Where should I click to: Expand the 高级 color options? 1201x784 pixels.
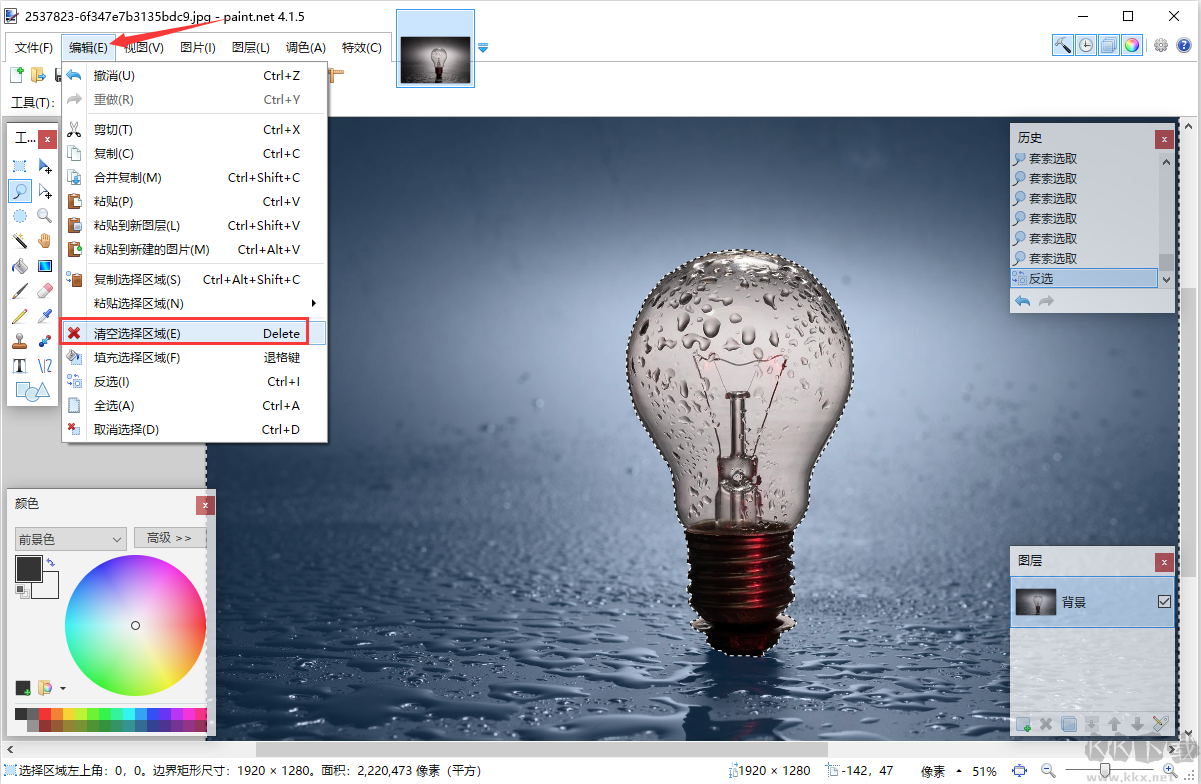170,538
